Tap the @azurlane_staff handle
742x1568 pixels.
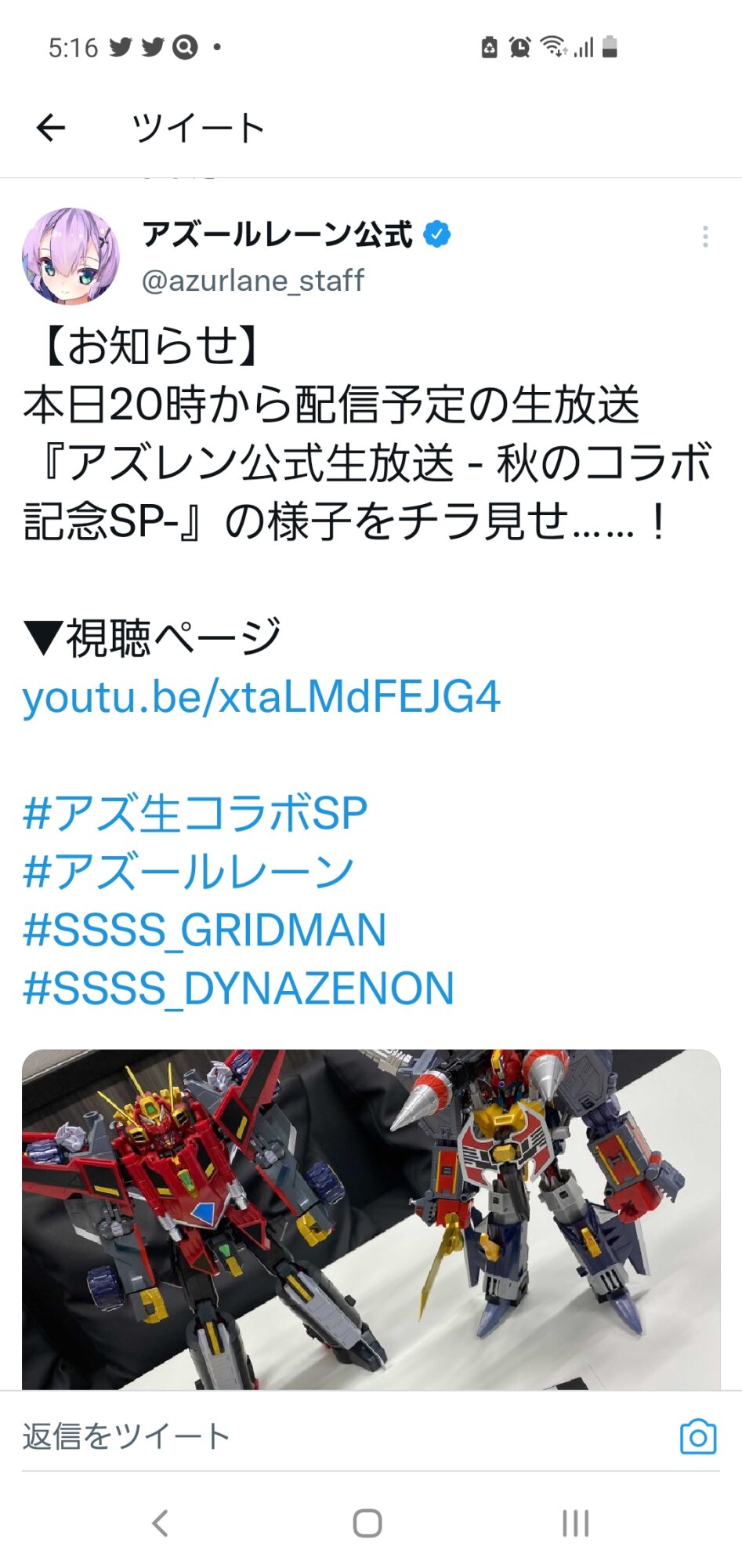pyautogui.click(x=252, y=280)
